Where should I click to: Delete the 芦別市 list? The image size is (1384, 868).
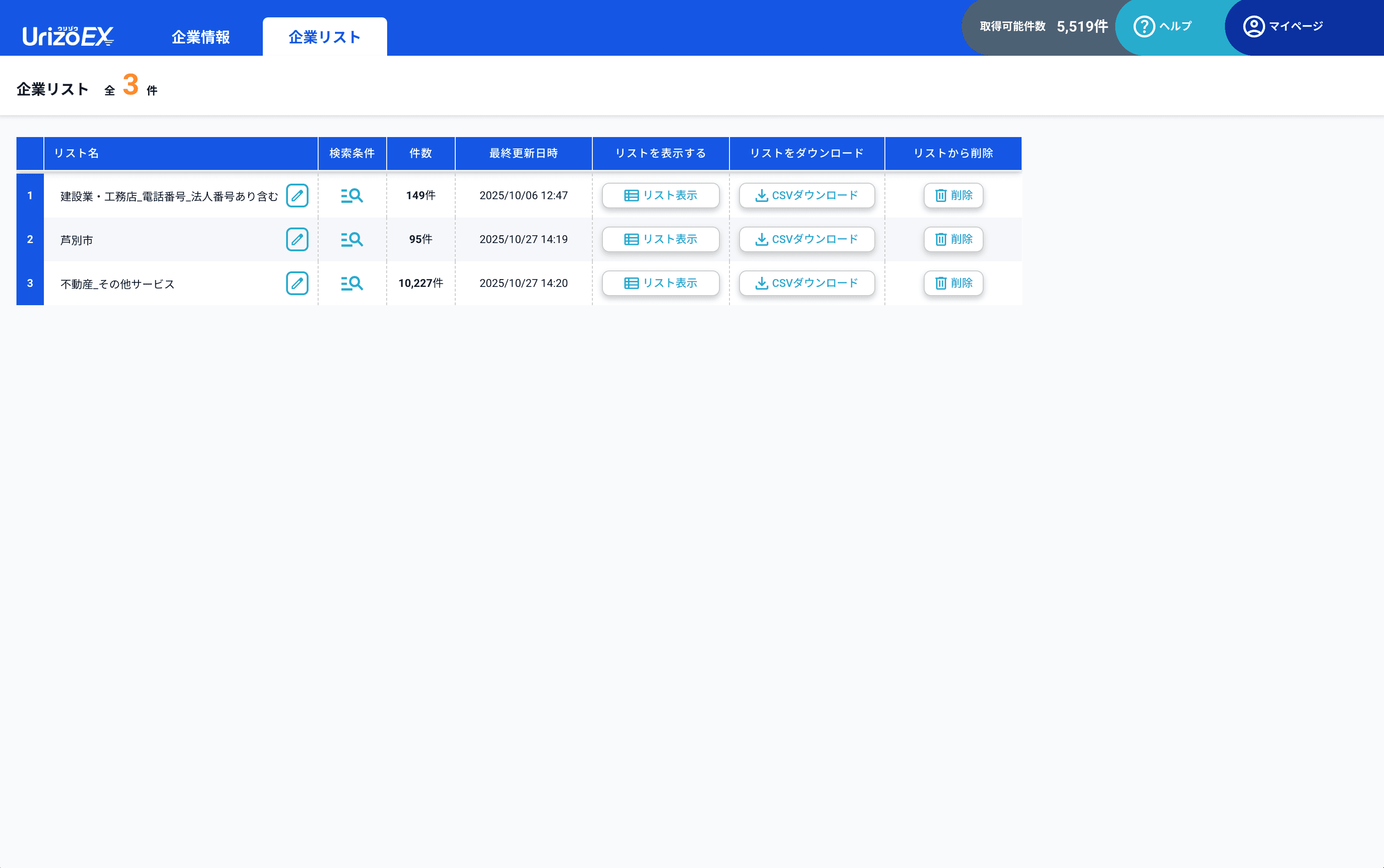953,239
